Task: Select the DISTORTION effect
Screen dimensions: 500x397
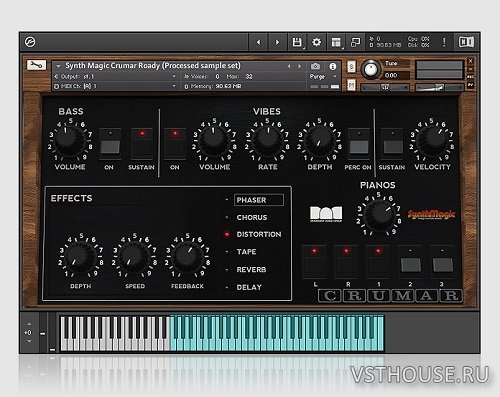Action: pos(259,234)
